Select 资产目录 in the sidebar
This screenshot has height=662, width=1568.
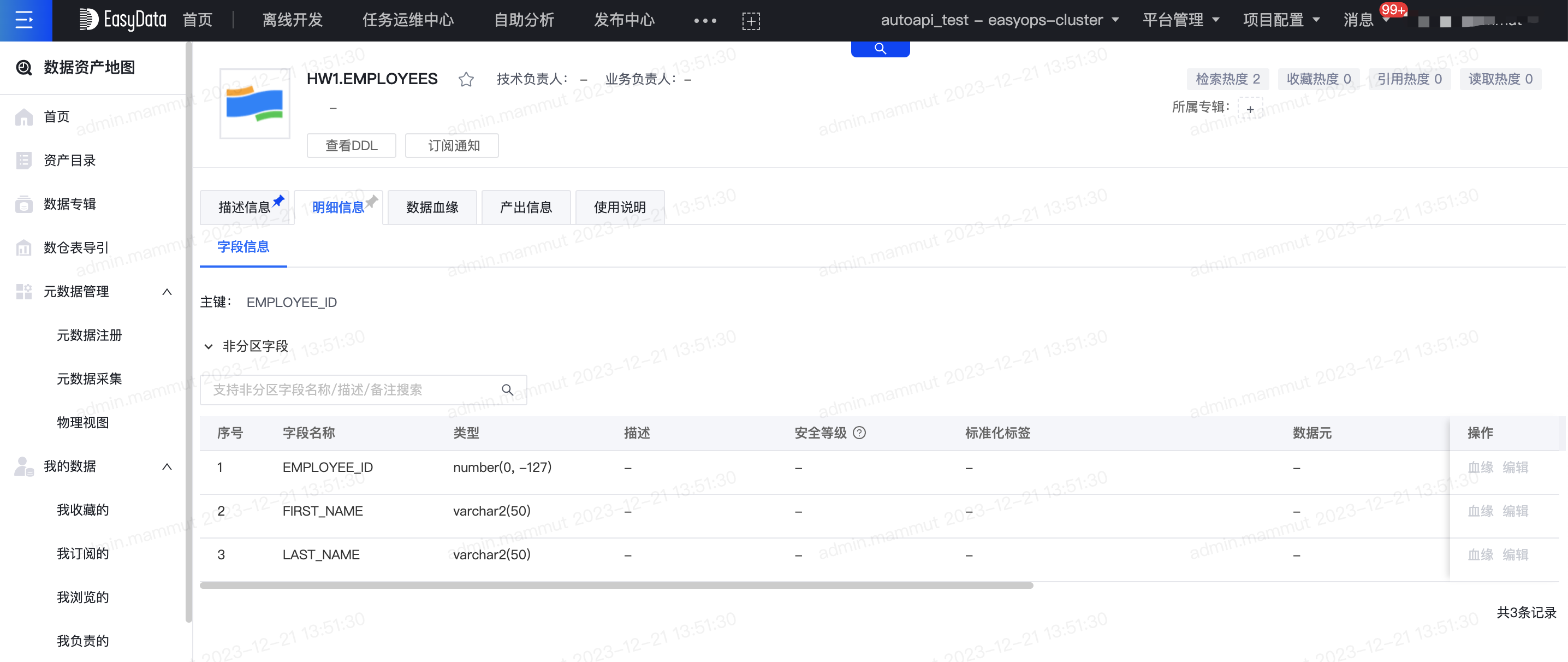point(69,160)
